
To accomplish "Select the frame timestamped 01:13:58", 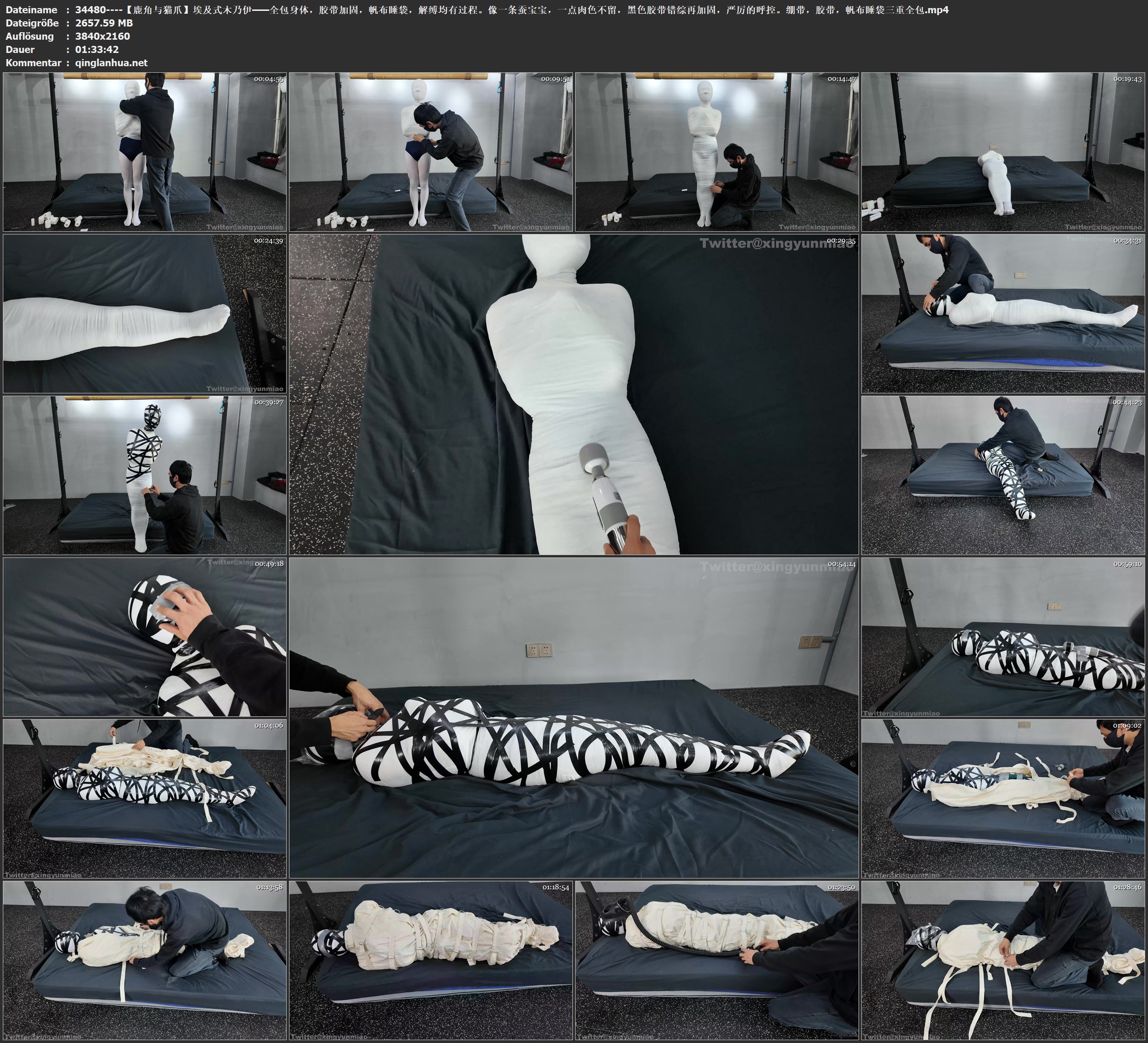I will 145,960.
